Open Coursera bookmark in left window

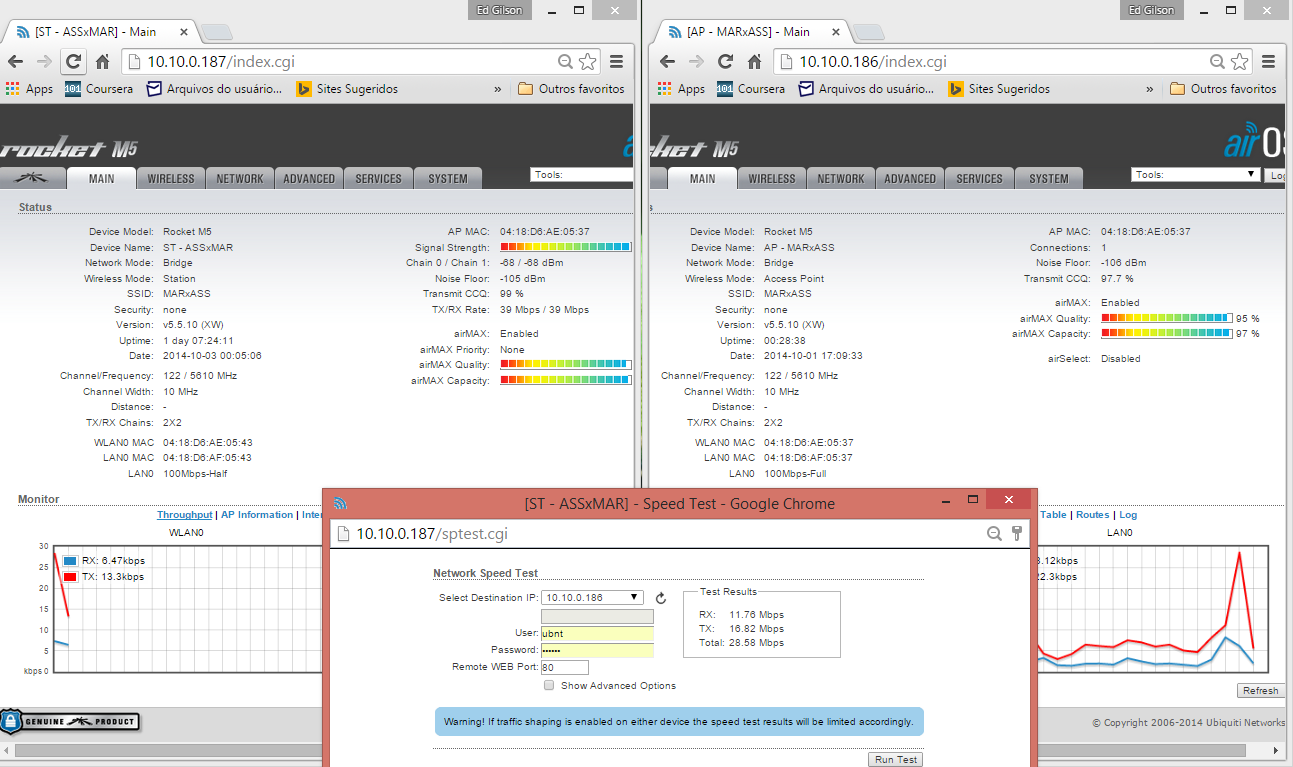click(x=98, y=89)
